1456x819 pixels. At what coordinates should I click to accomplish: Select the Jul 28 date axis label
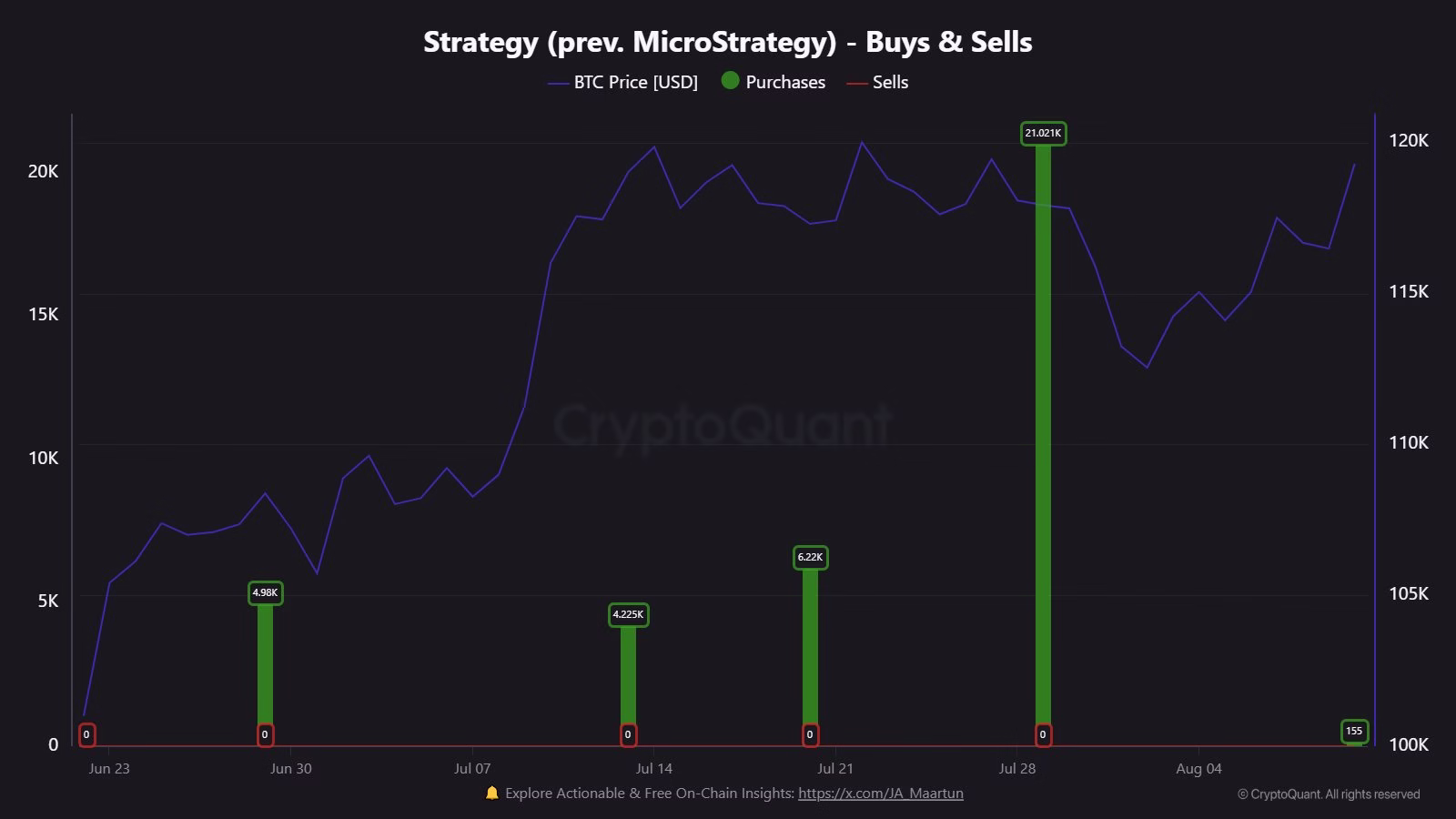click(x=1016, y=769)
